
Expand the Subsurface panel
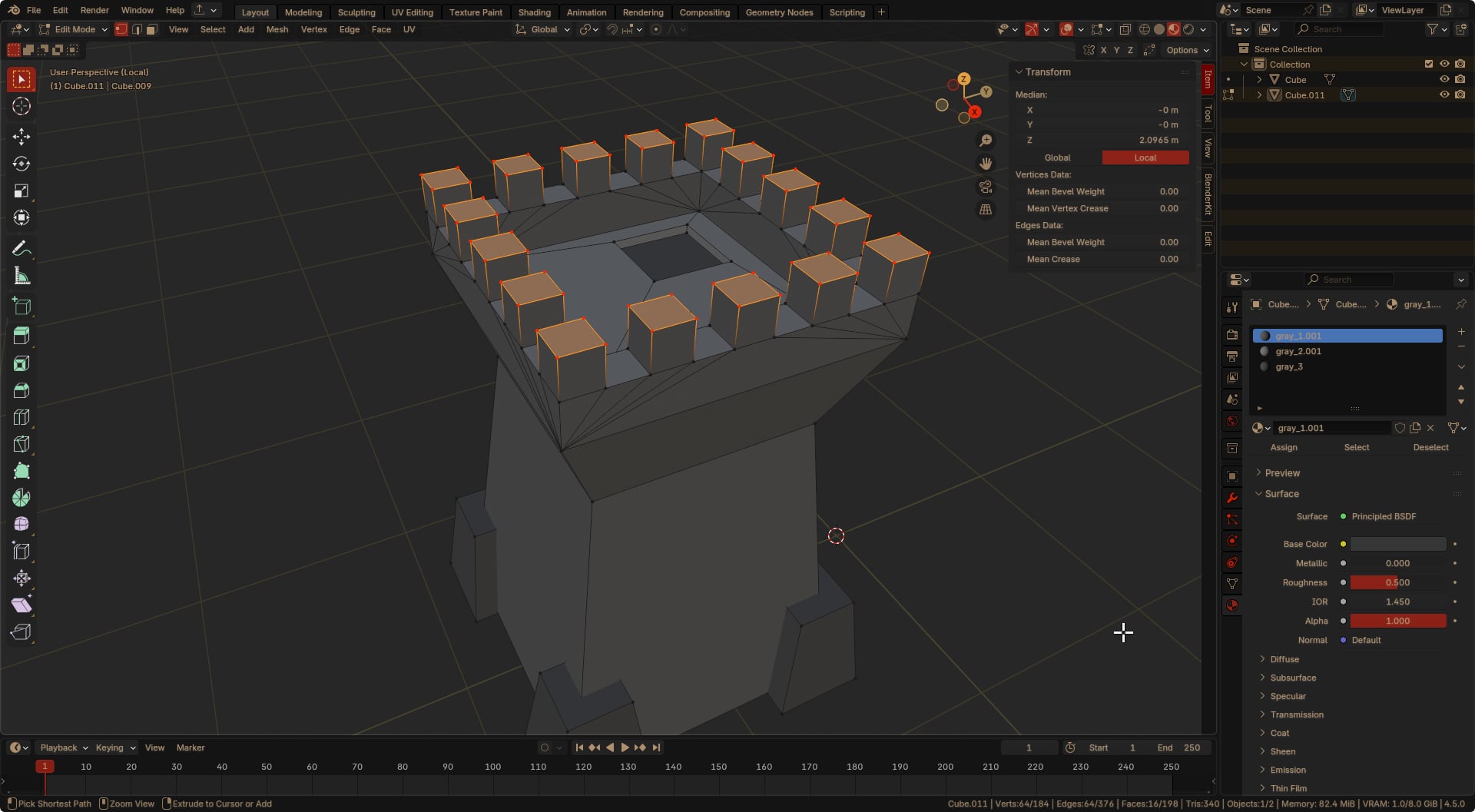(1292, 678)
